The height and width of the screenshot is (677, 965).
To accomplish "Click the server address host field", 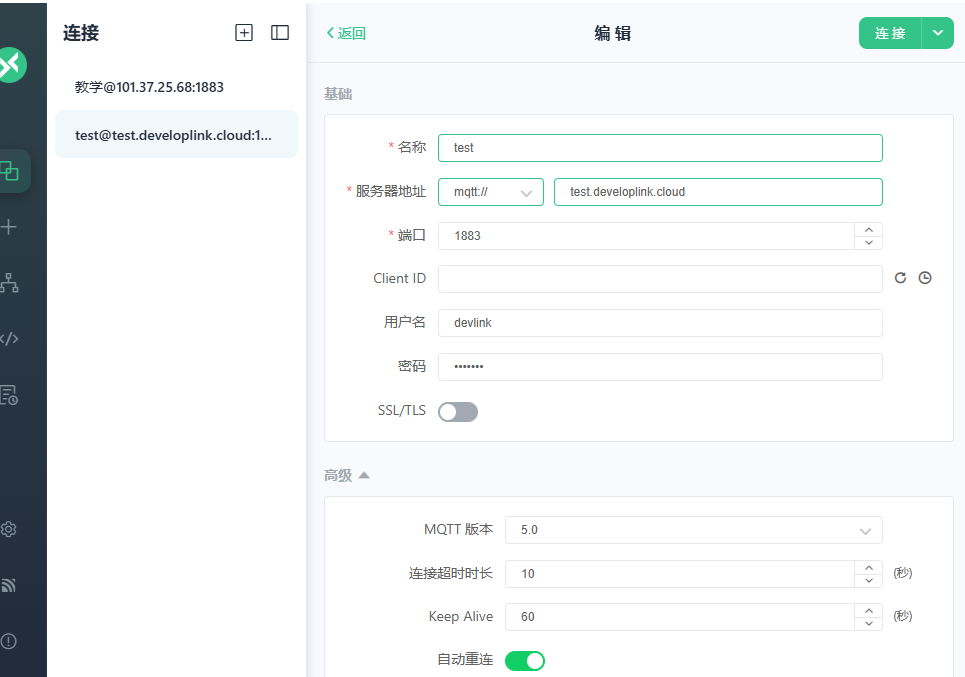I will (718, 192).
